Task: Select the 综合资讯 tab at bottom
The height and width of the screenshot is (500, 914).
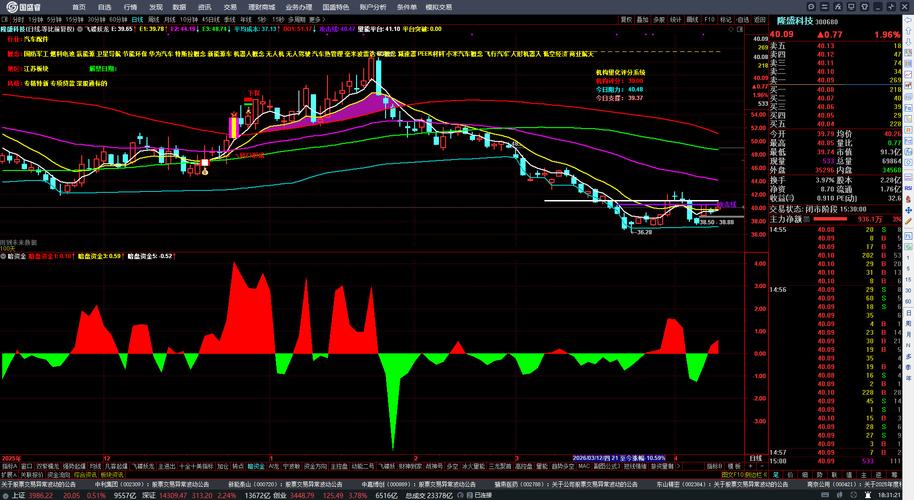Action: [85, 475]
